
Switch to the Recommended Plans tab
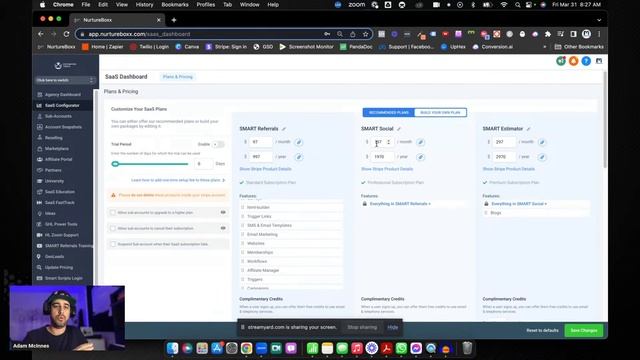click(389, 113)
